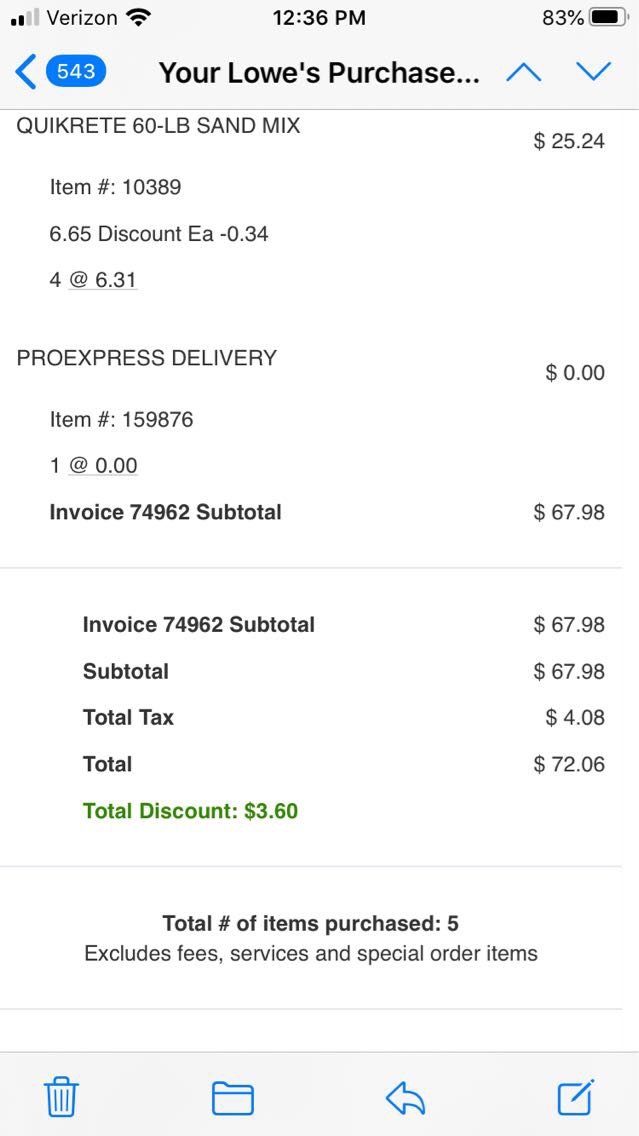The width and height of the screenshot is (639, 1136).
Task: Tap the battery indicator icon
Action: click(x=608, y=17)
